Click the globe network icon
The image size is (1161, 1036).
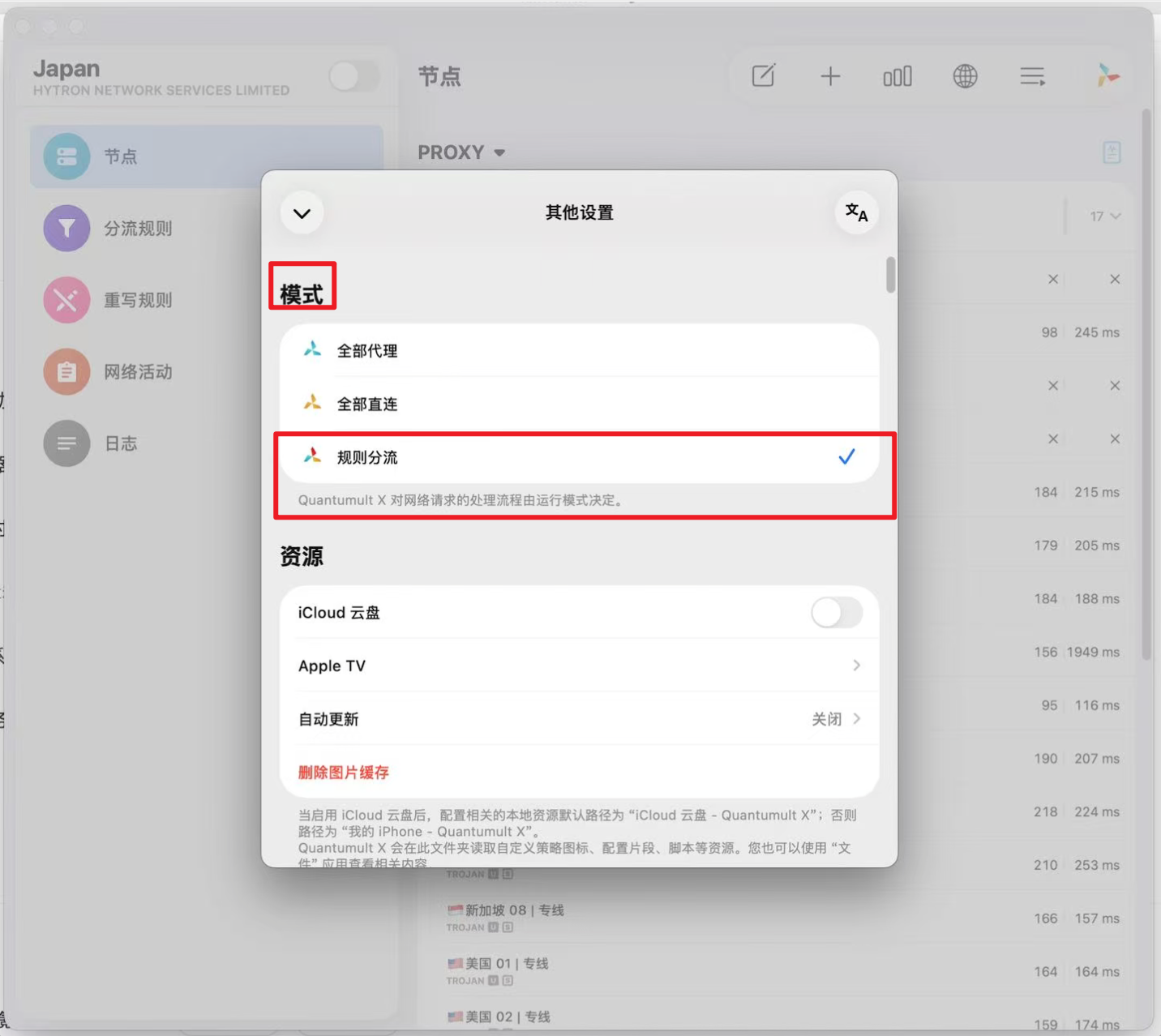pos(965,76)
